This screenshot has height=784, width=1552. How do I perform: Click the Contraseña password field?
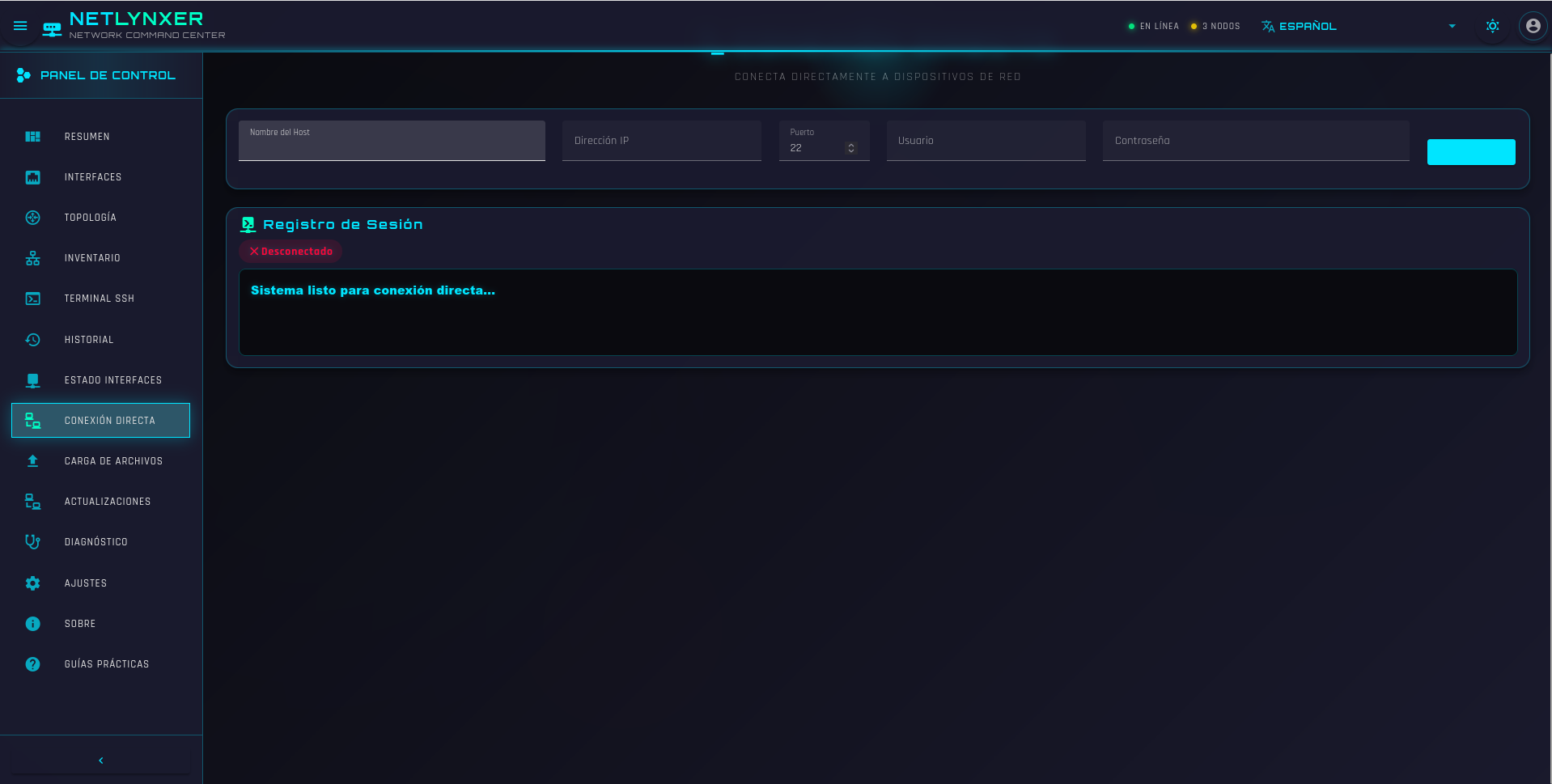1255,141
